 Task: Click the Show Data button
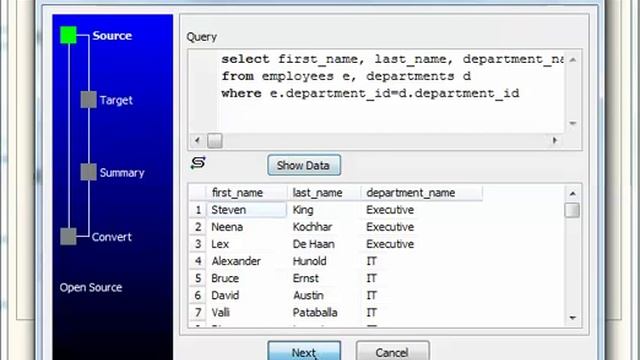coord(304,165)
